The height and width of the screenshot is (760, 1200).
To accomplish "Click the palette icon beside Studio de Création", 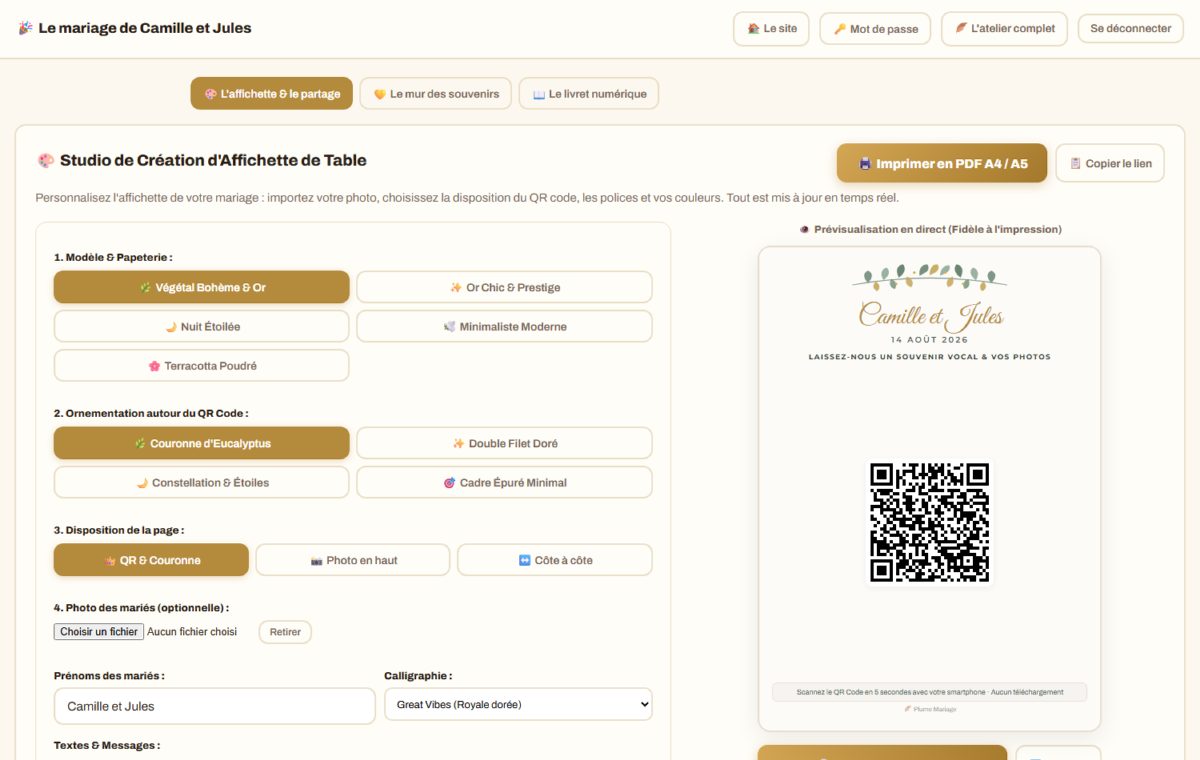I will tap(45, 160).
